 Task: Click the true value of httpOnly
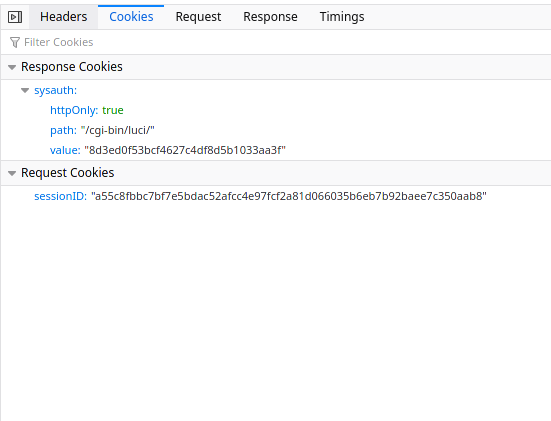(x=113, y=110)
